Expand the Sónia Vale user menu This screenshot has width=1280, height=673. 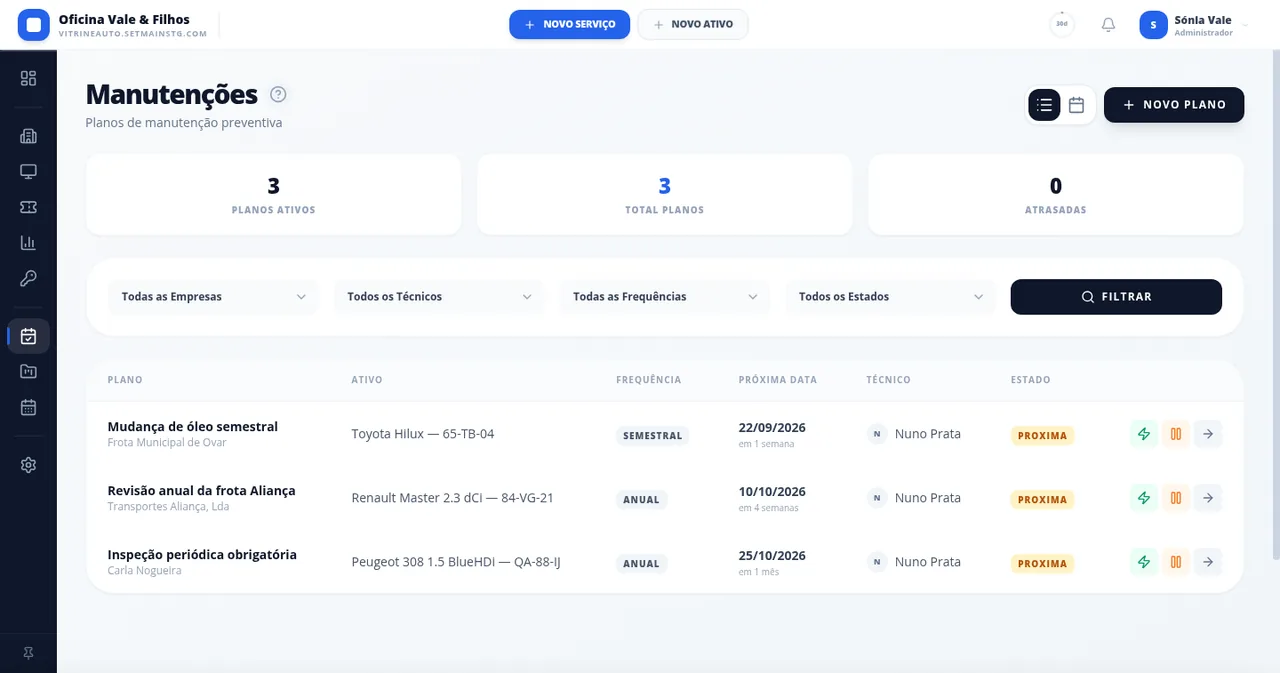click(1194, 25)
